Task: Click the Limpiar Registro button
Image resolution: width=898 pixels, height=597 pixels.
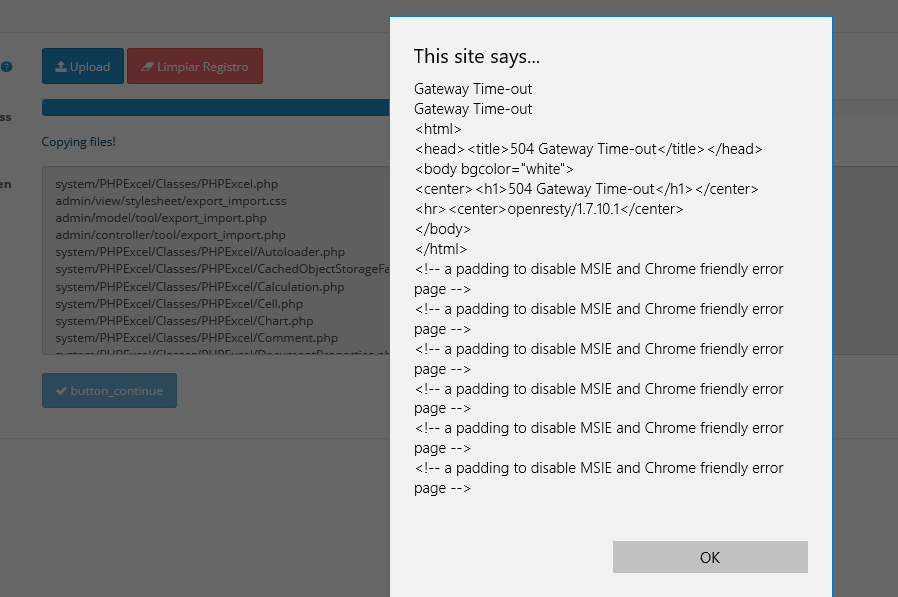Action: coord(195,66)
